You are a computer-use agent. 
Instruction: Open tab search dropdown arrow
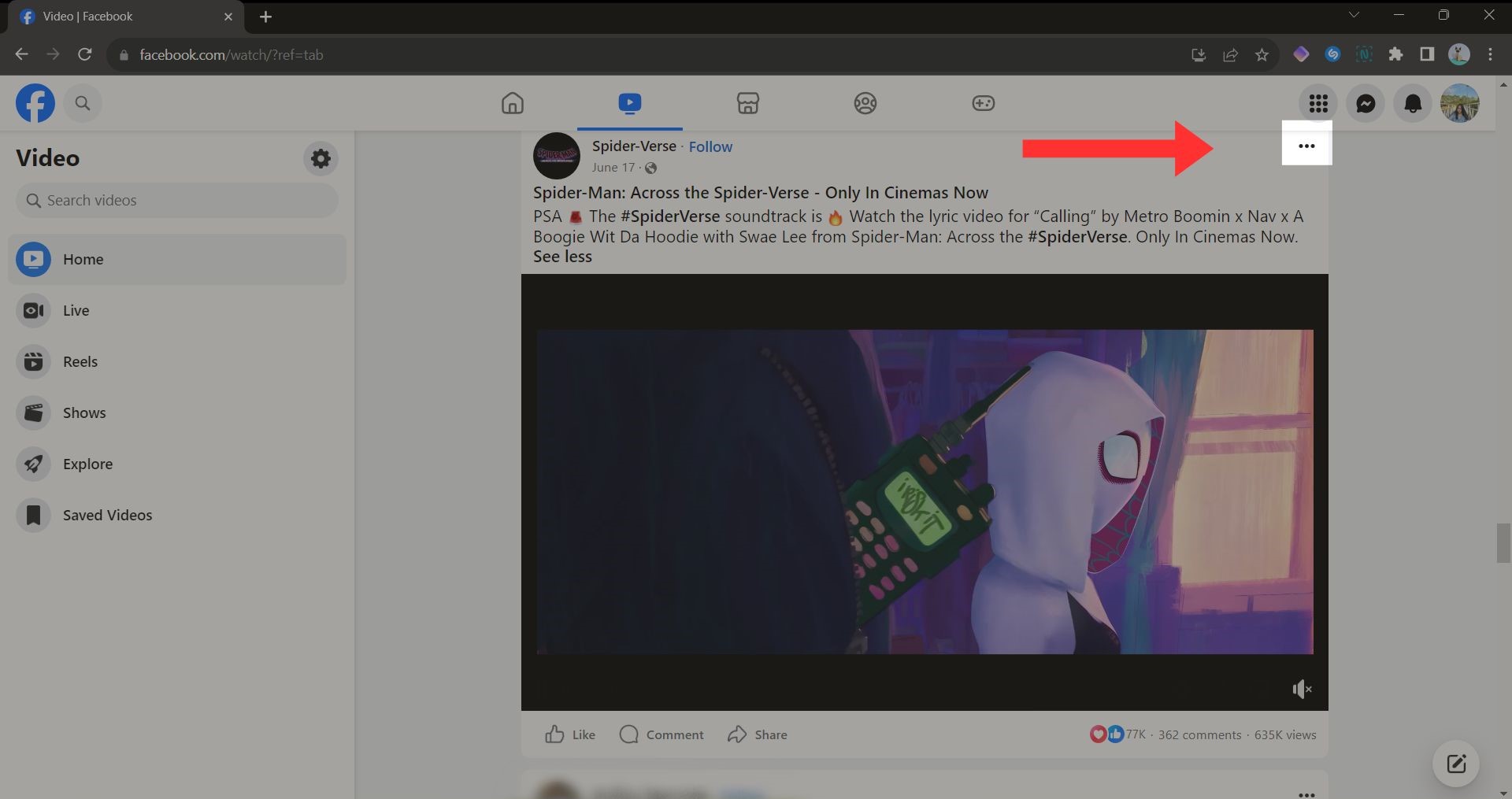click(x=1354, y=15)
